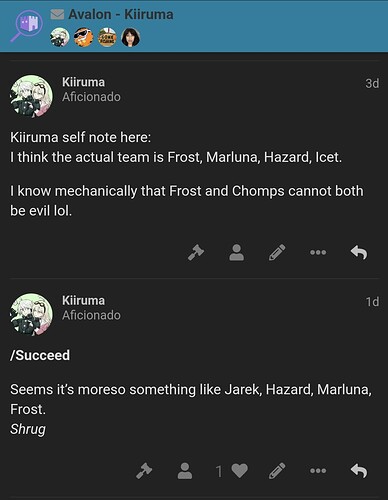Image resolution: width=388 pixels, height=500 pixels.
Task: Open Kiiruma username on first post
Action: (83, 82)
